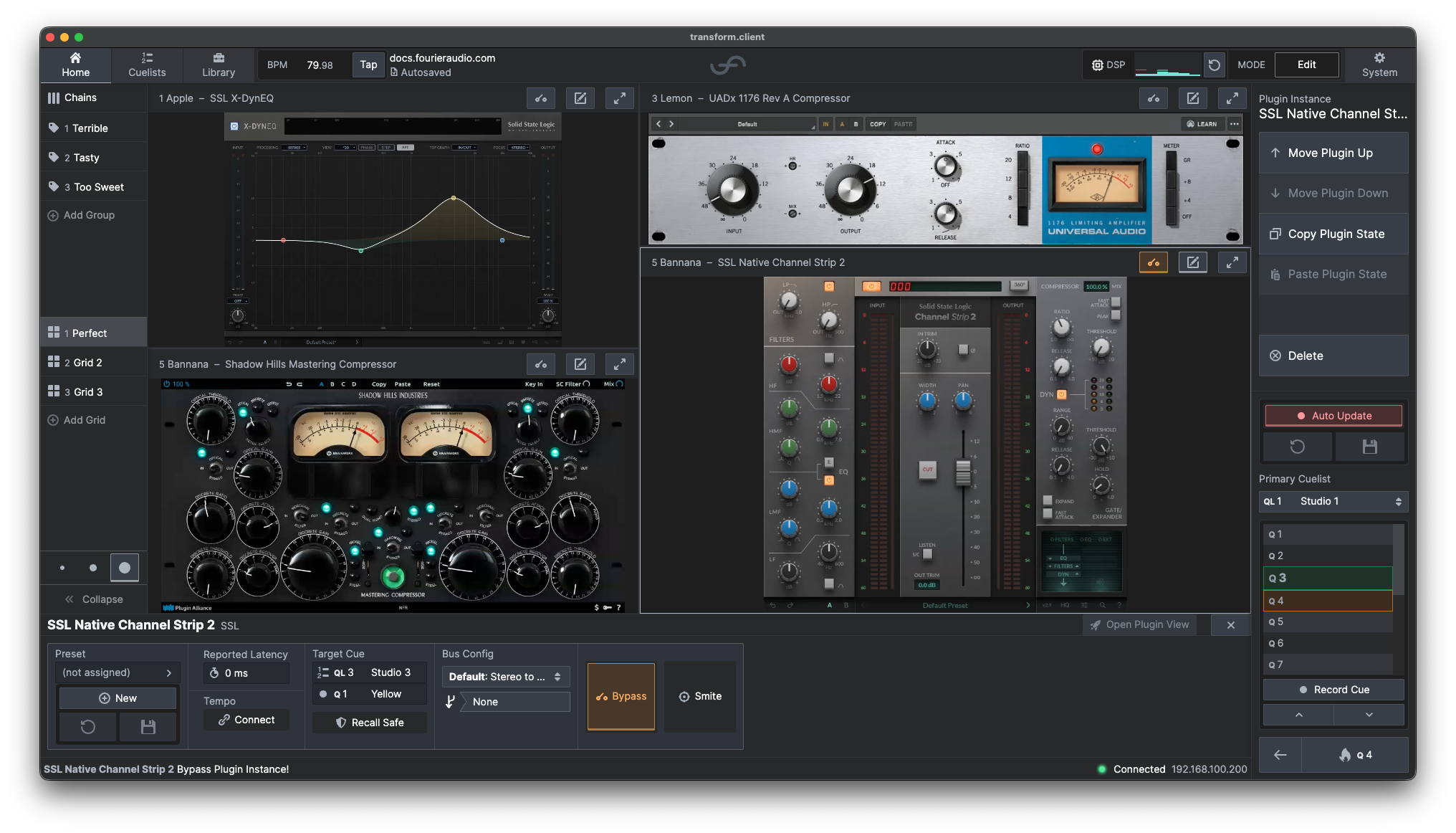Image resolution: width=1456 pixels, height=833 pixels.
Task: Edit the 3 Lemon UADx 1176 plugin
Action: pyautogui.click(x=1193, y=98)
